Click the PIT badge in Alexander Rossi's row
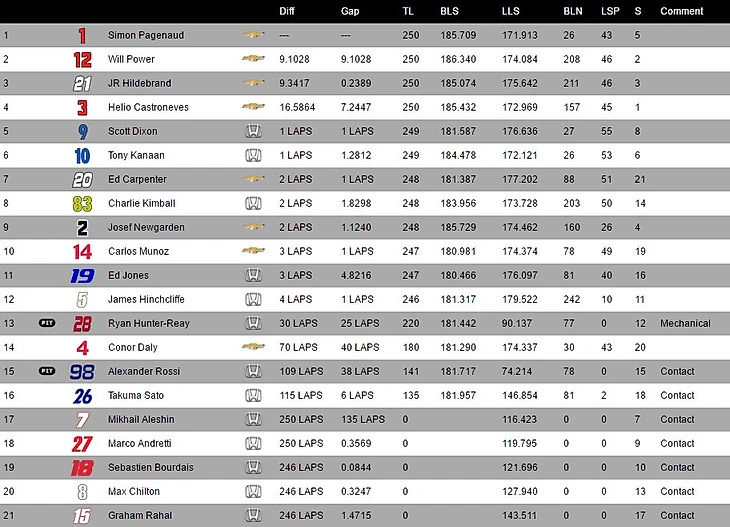Screen dimensions: 730x527 [x=47, y=371]
